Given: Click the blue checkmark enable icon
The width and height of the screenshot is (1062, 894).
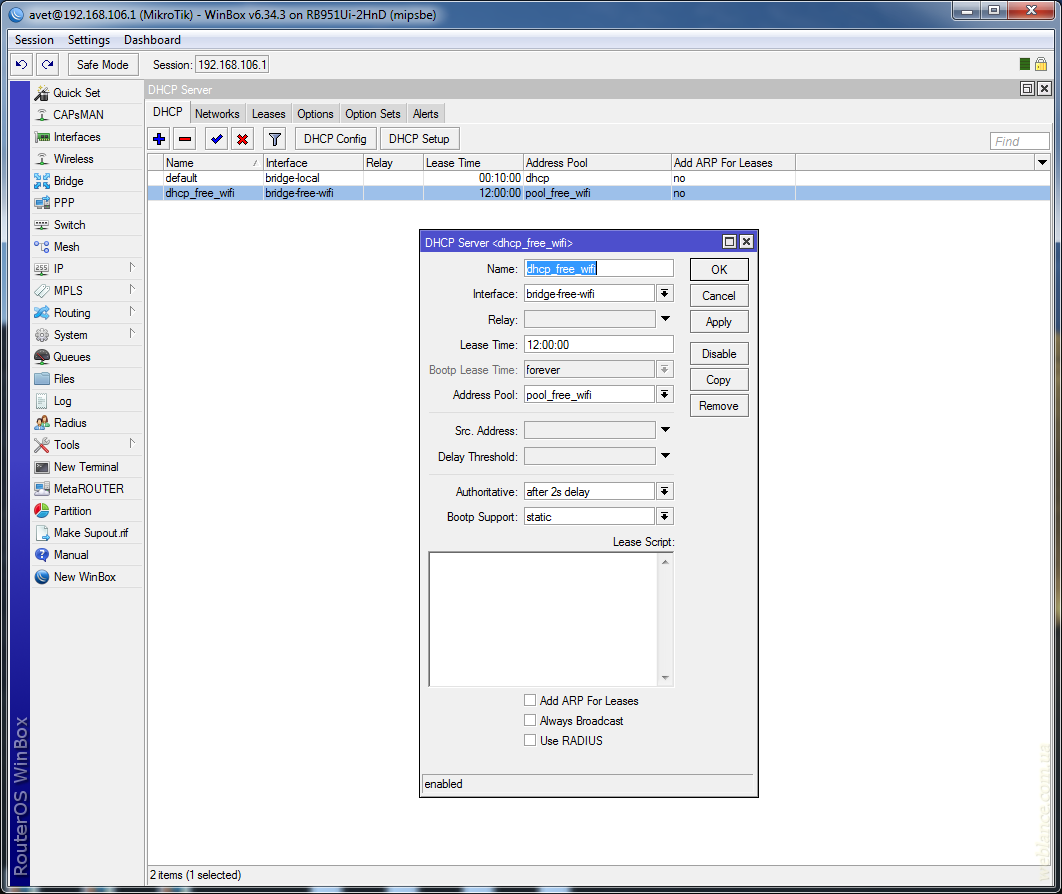Looking at the screenshot, I should [x=216, y=139].
